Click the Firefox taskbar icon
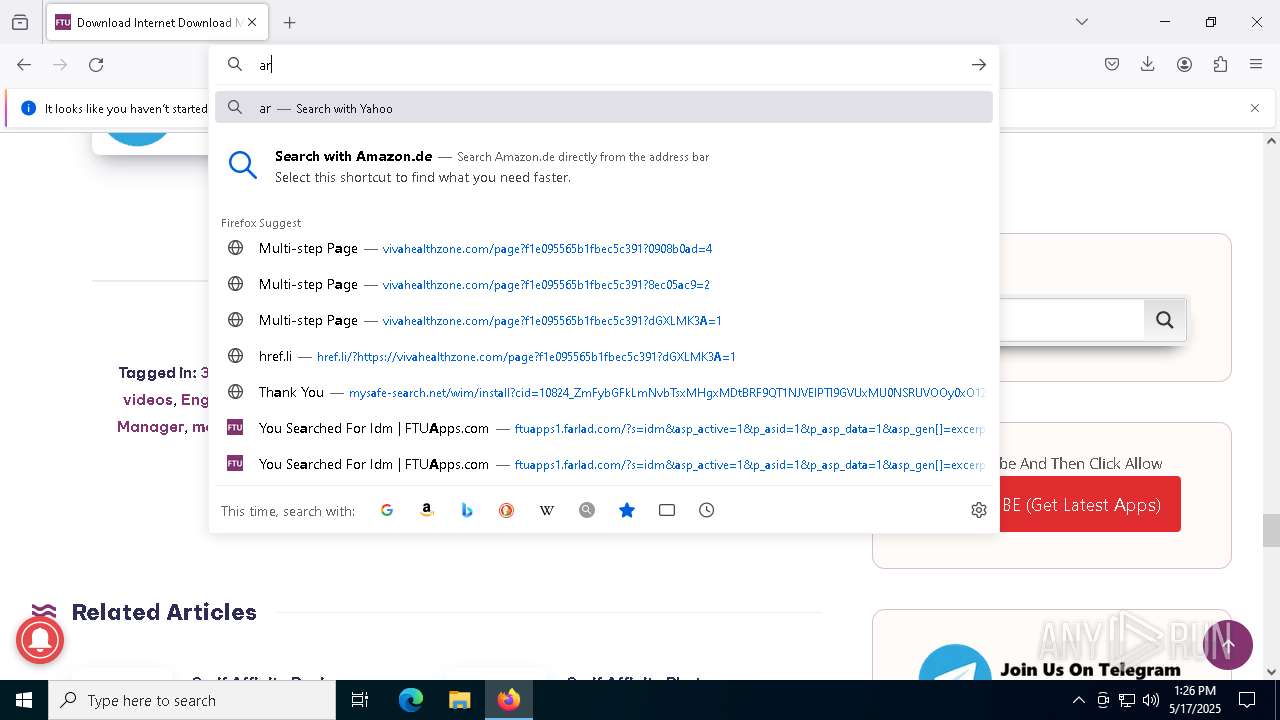The image size is (1280, 720). (x=509, y=700)
